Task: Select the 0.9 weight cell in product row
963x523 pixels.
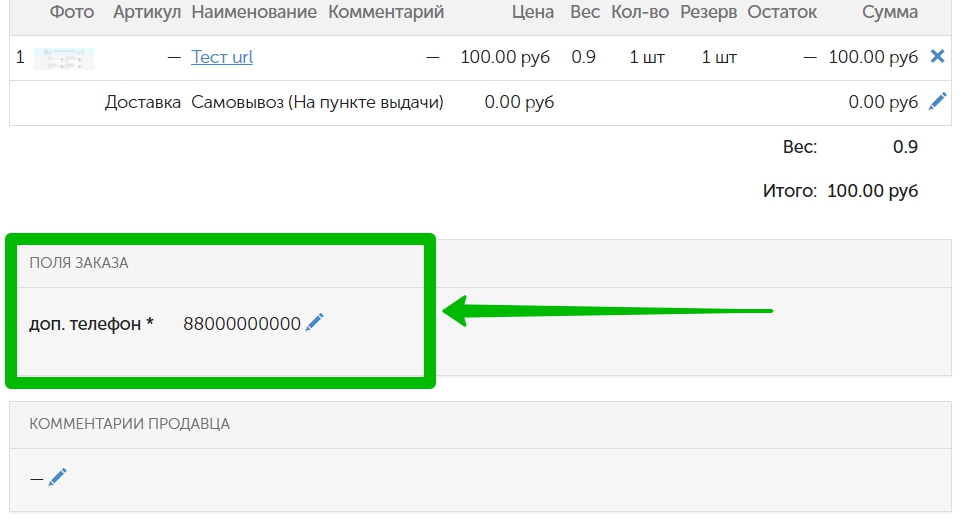Action: 583,57
